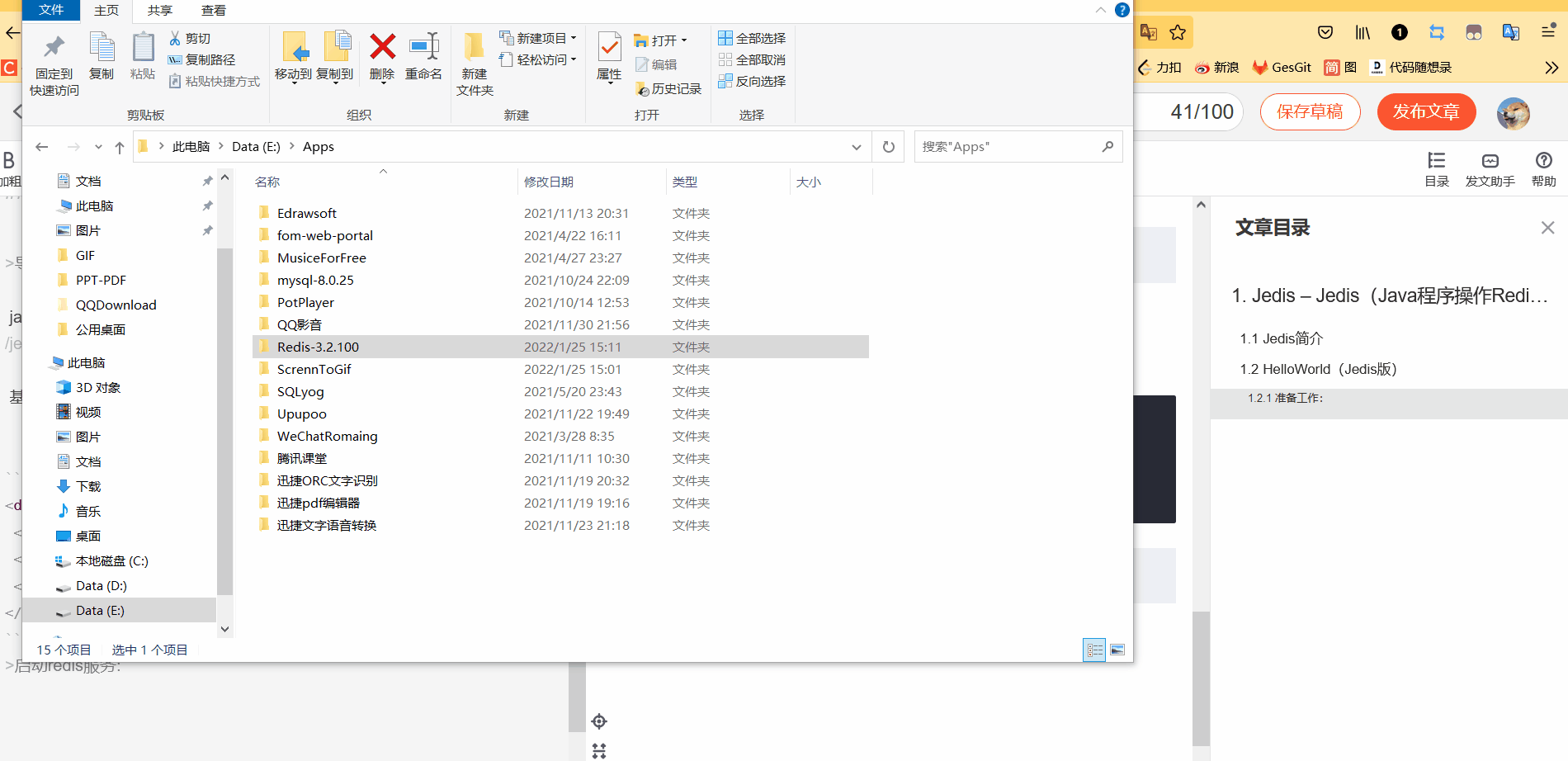Click the user avatar in browser
Screen dimensions: 1568x761
pos(1514,113)
